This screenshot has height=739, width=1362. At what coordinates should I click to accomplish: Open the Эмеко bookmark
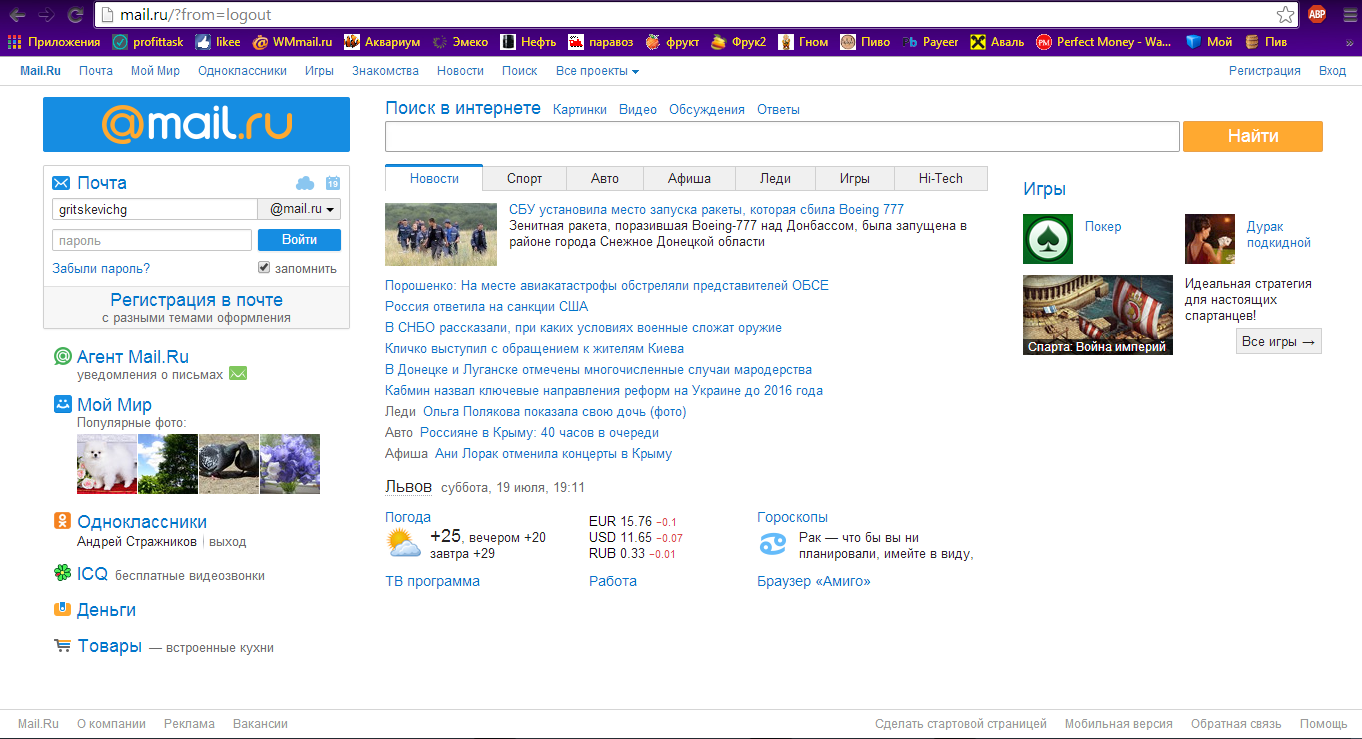(x=460, y=42)
